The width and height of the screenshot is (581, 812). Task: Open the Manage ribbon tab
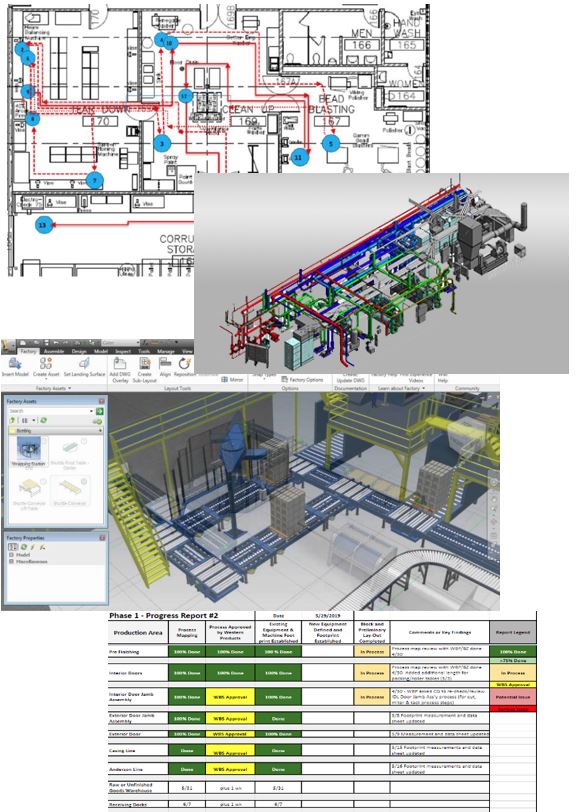click(x=166, y=351)
